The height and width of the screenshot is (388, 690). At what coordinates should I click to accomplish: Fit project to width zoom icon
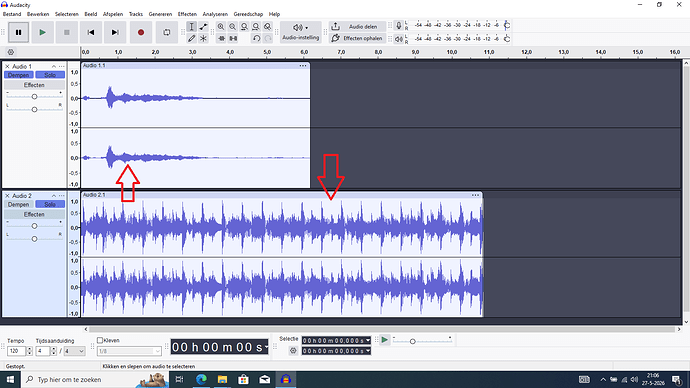(256, 27)
